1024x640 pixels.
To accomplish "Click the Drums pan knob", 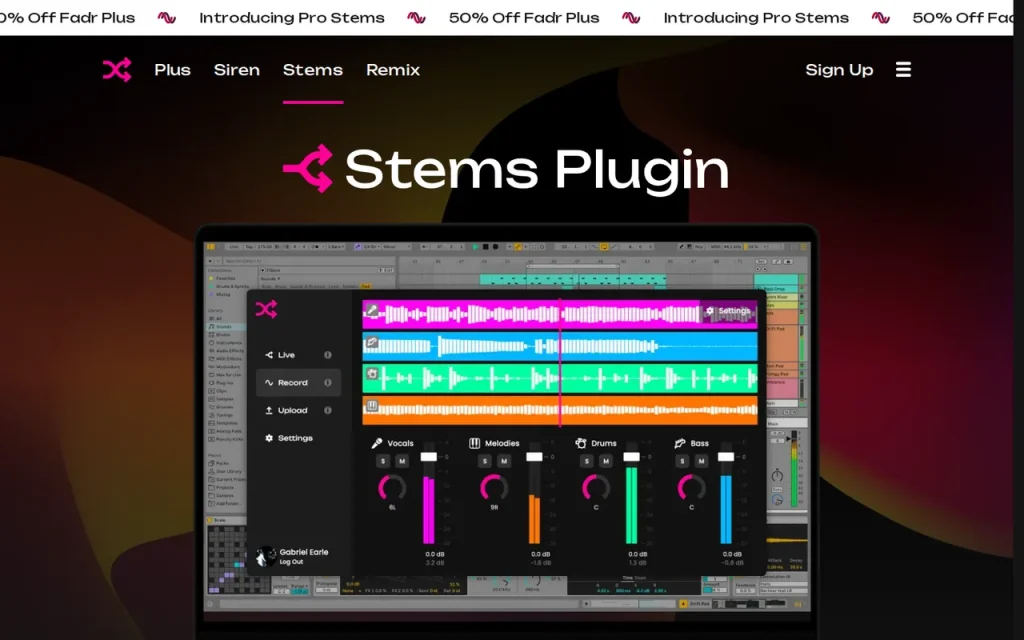I will pyautogui.click(x=596, y=488).
